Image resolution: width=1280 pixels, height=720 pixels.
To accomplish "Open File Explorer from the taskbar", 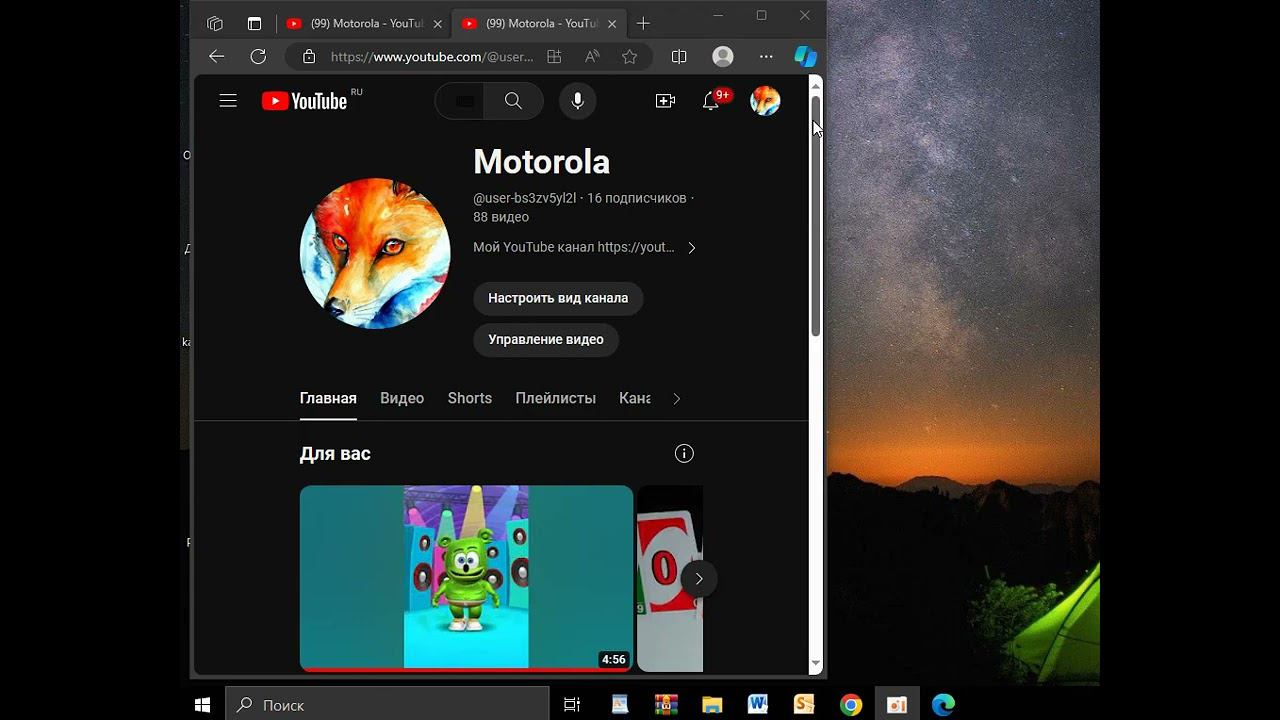I will click(712, 705).
